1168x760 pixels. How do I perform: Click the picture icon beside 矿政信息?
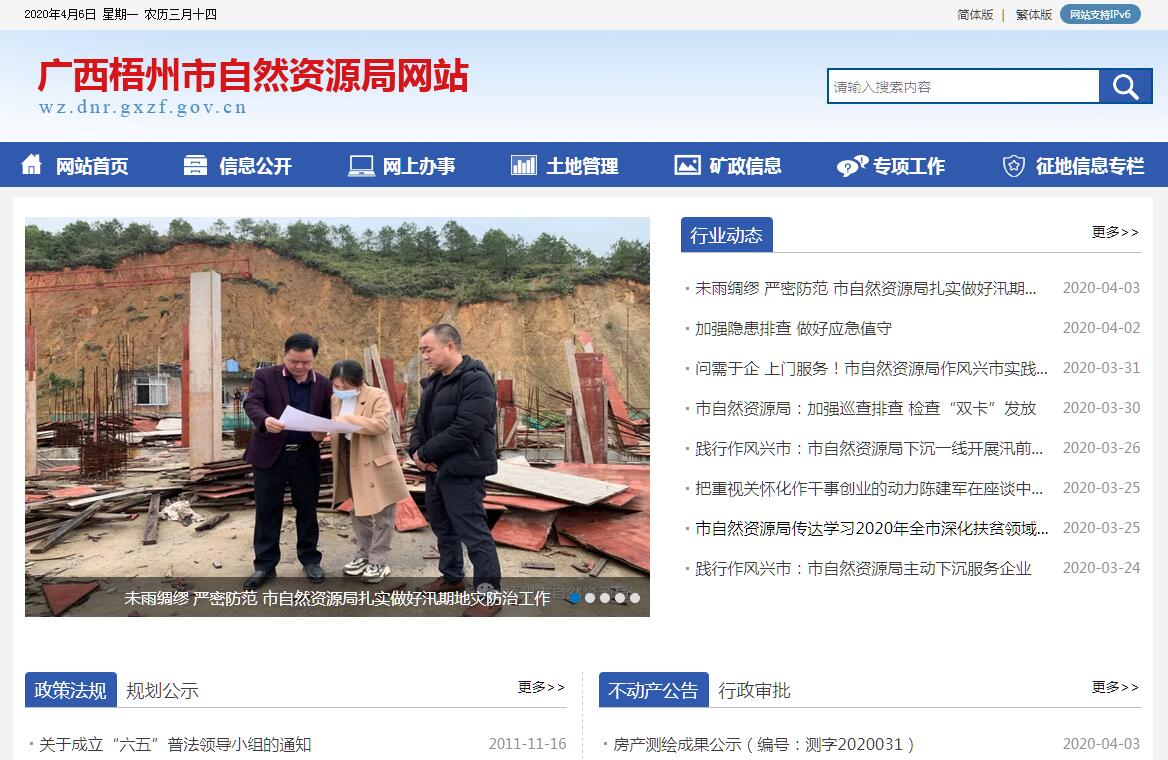[687, 165]
